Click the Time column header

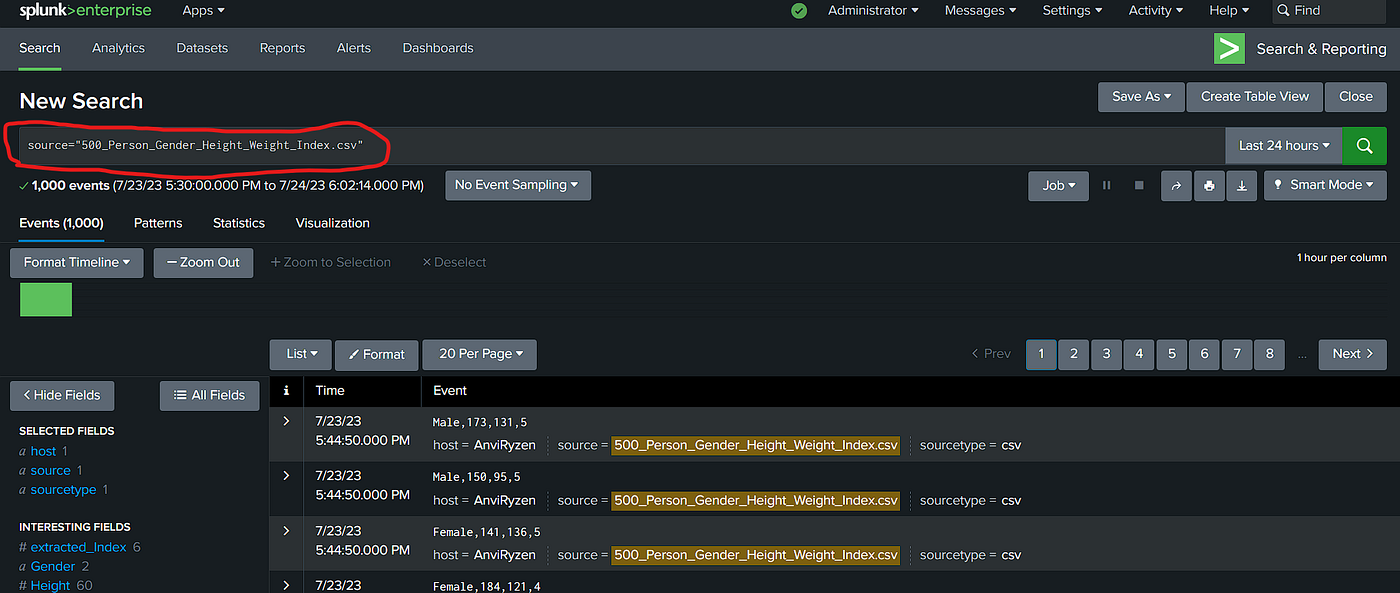coord(330,391)
